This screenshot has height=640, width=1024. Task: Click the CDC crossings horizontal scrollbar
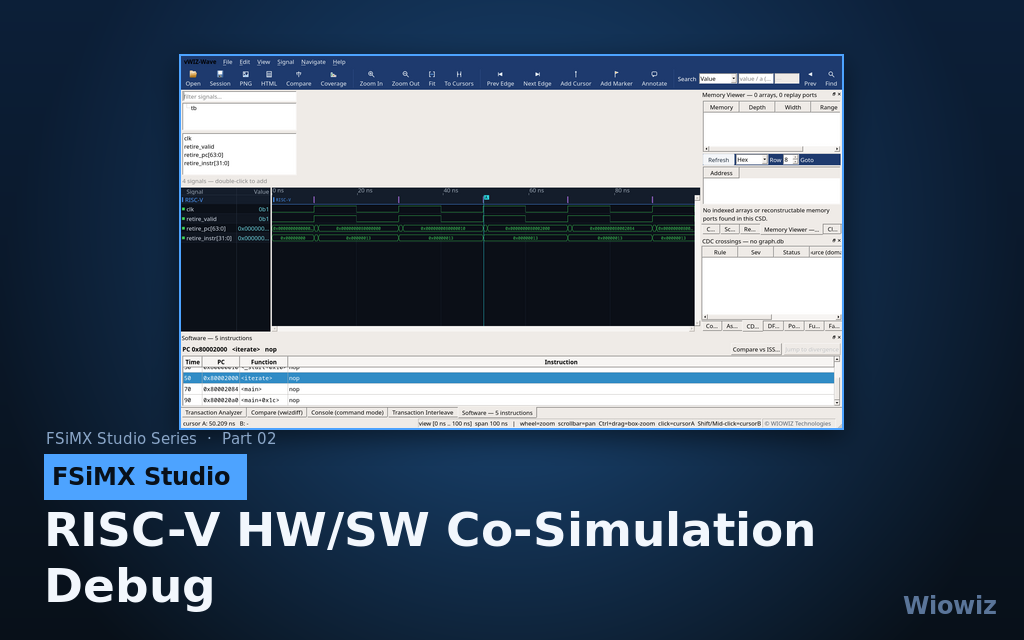772,317
